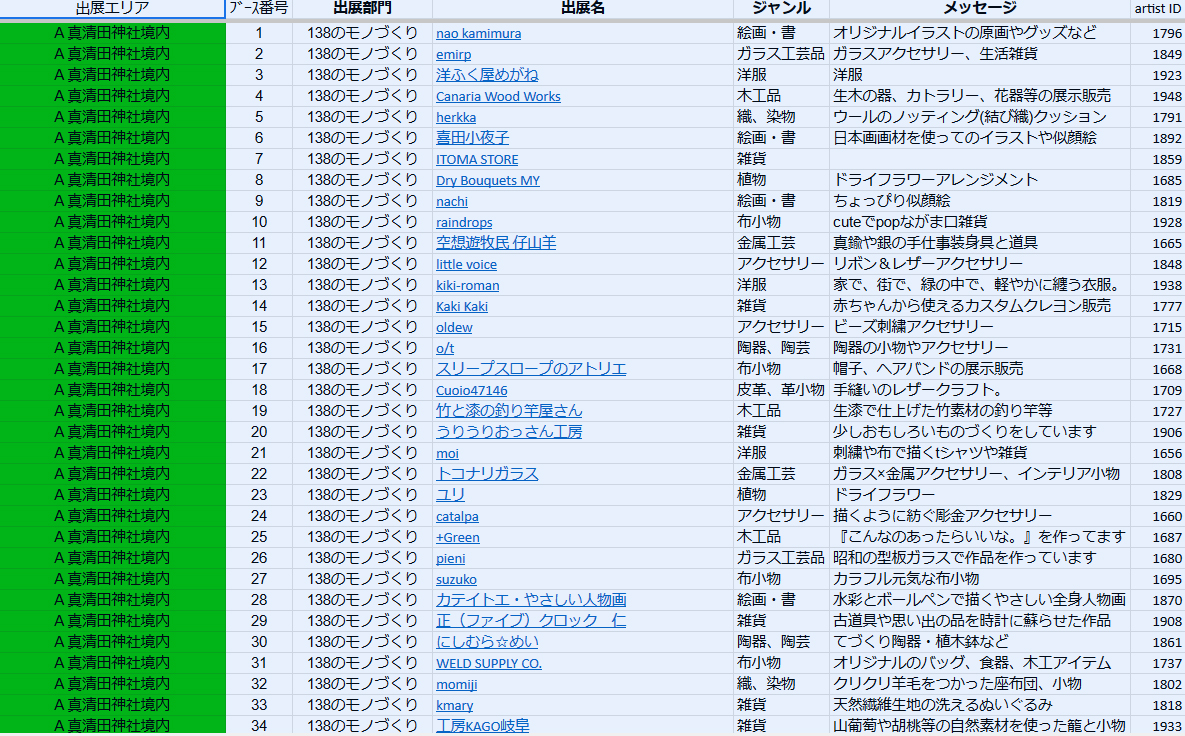The width and height of the screenshot is (1185, 736).
Task: Open the Cuoio47146 link
Action: pos(472,390)
